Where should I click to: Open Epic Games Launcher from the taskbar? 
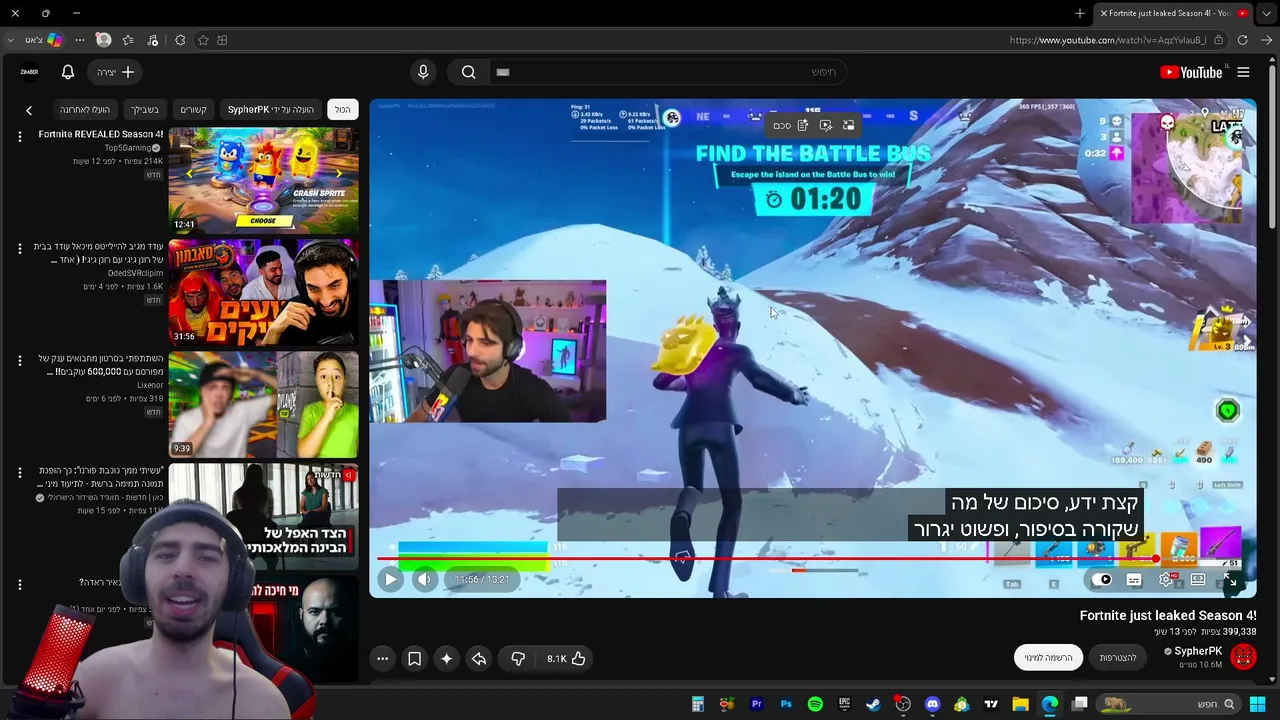(844, 704)
